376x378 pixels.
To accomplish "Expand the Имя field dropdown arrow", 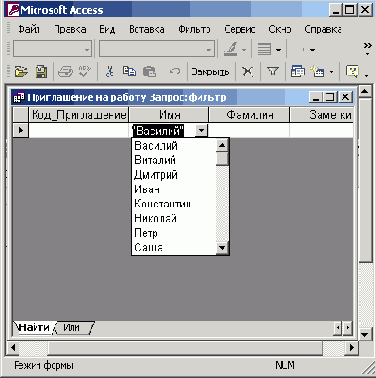I will pos(201,130).
